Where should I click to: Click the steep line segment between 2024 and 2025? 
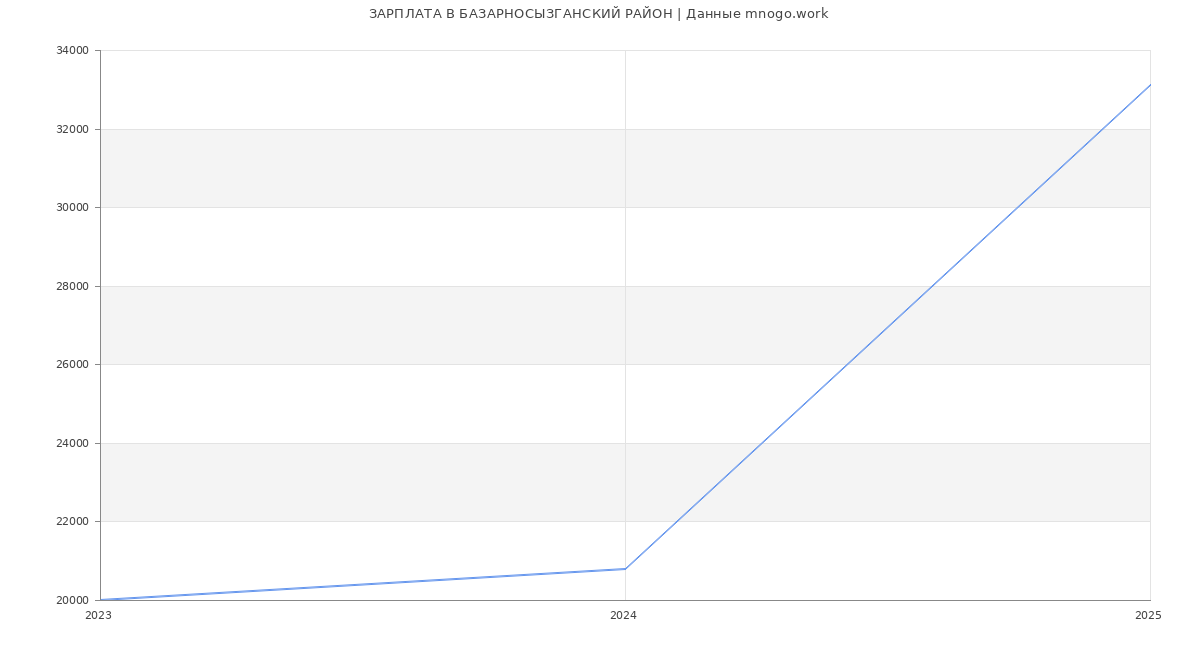pyautogui.click(x=888, y=327)
